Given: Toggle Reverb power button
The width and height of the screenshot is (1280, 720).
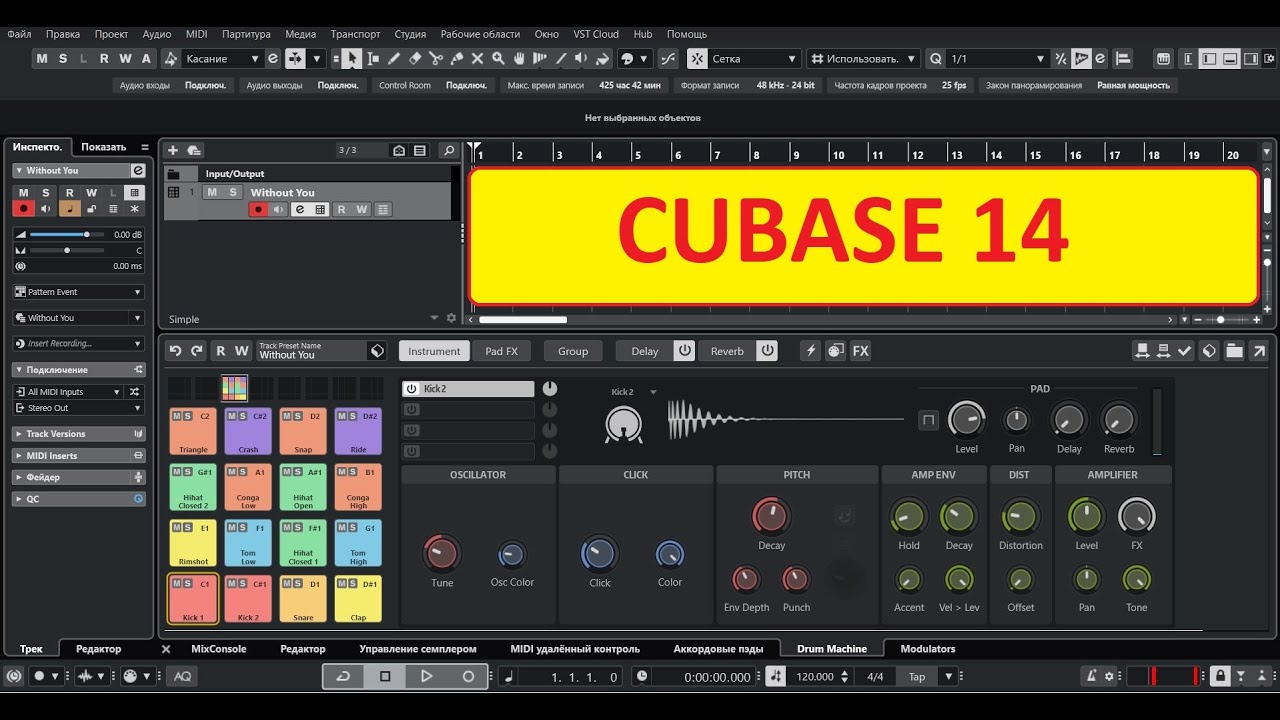Looking at the screenshot, I should [767, 351].
